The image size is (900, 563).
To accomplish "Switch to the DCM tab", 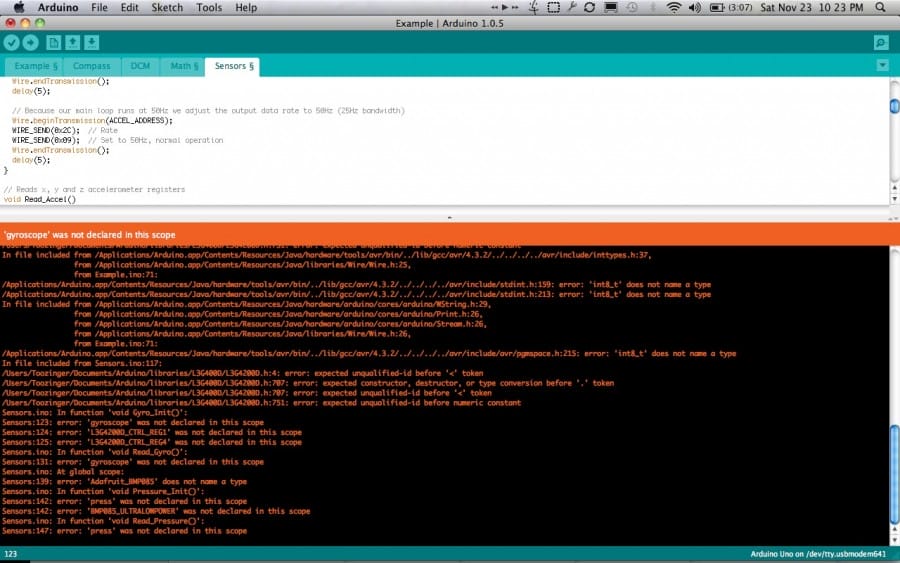I will point(140,66).
